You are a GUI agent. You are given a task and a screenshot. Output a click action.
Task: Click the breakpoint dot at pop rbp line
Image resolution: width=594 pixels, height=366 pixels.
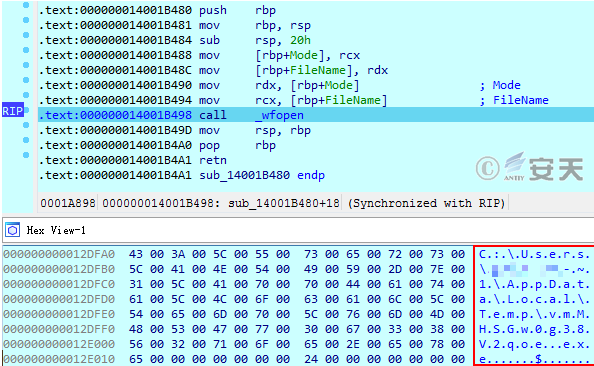[x=26, y=140]
